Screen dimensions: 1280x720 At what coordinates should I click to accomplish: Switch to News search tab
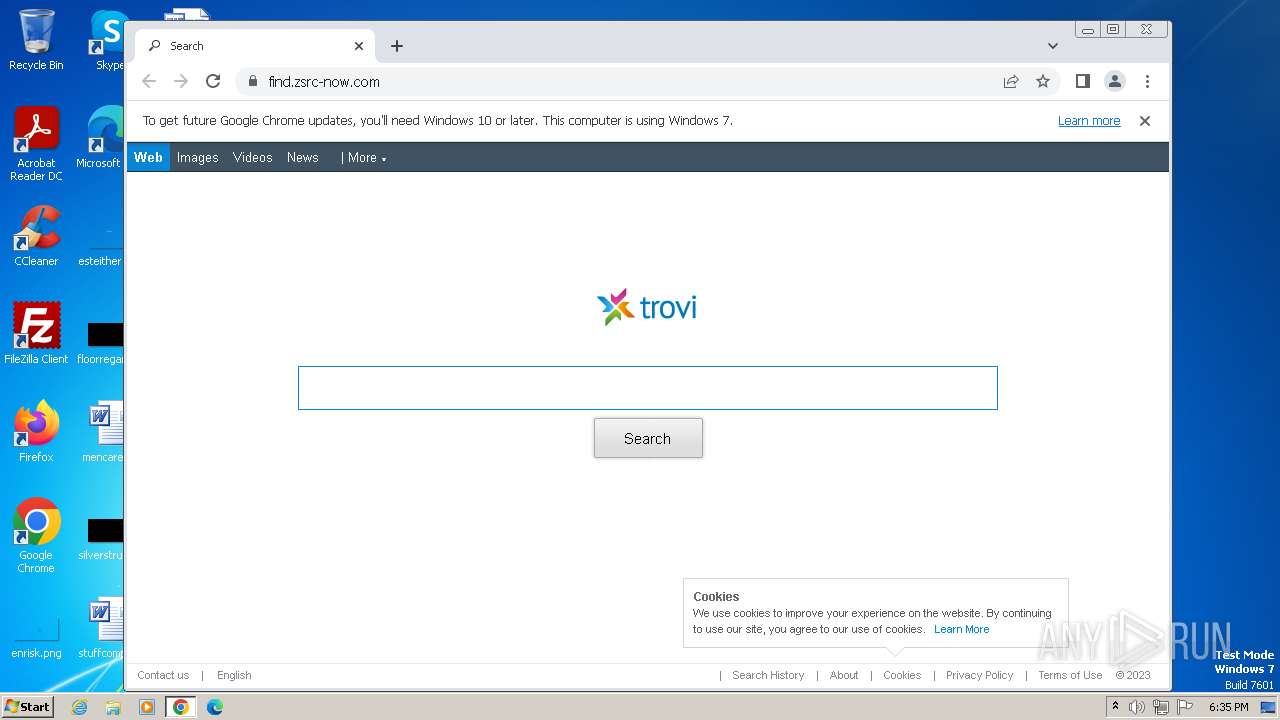click(303, 157)
